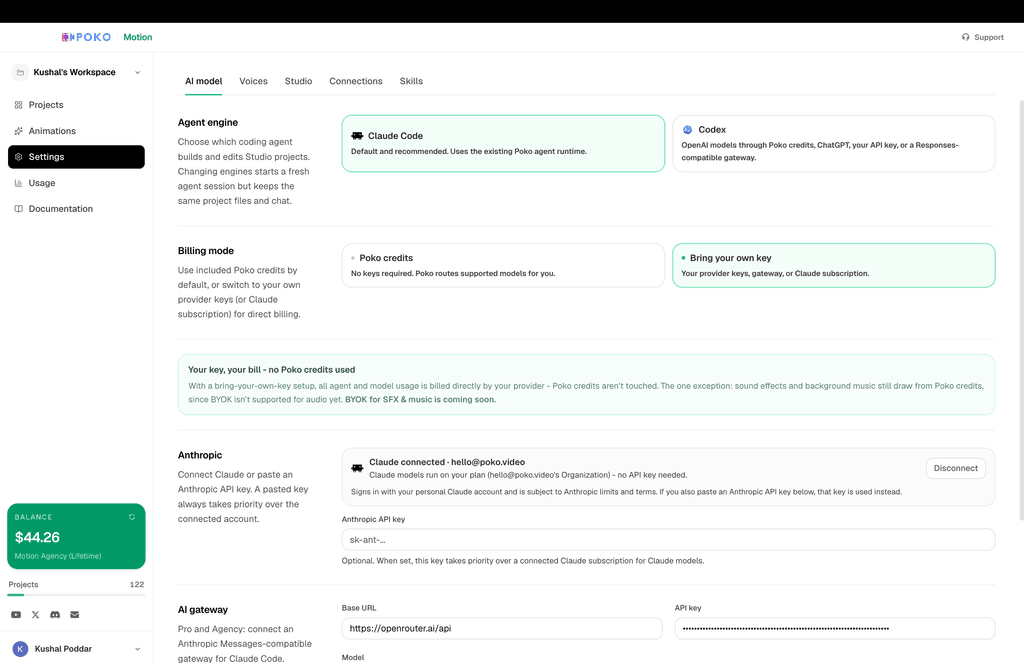Click the 'Billing mode' heading

206,251
